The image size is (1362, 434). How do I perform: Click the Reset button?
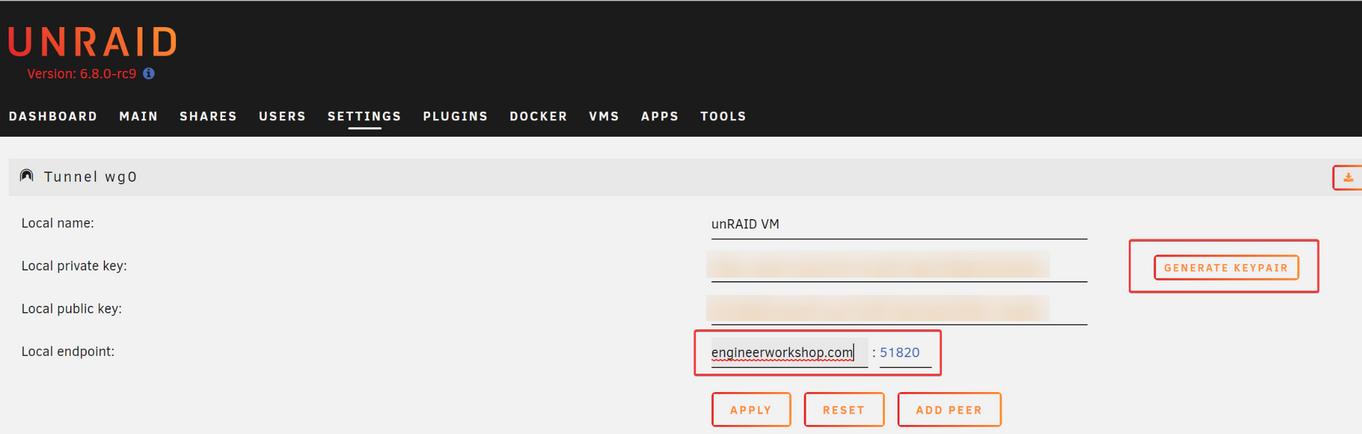(x=843, y=410)
